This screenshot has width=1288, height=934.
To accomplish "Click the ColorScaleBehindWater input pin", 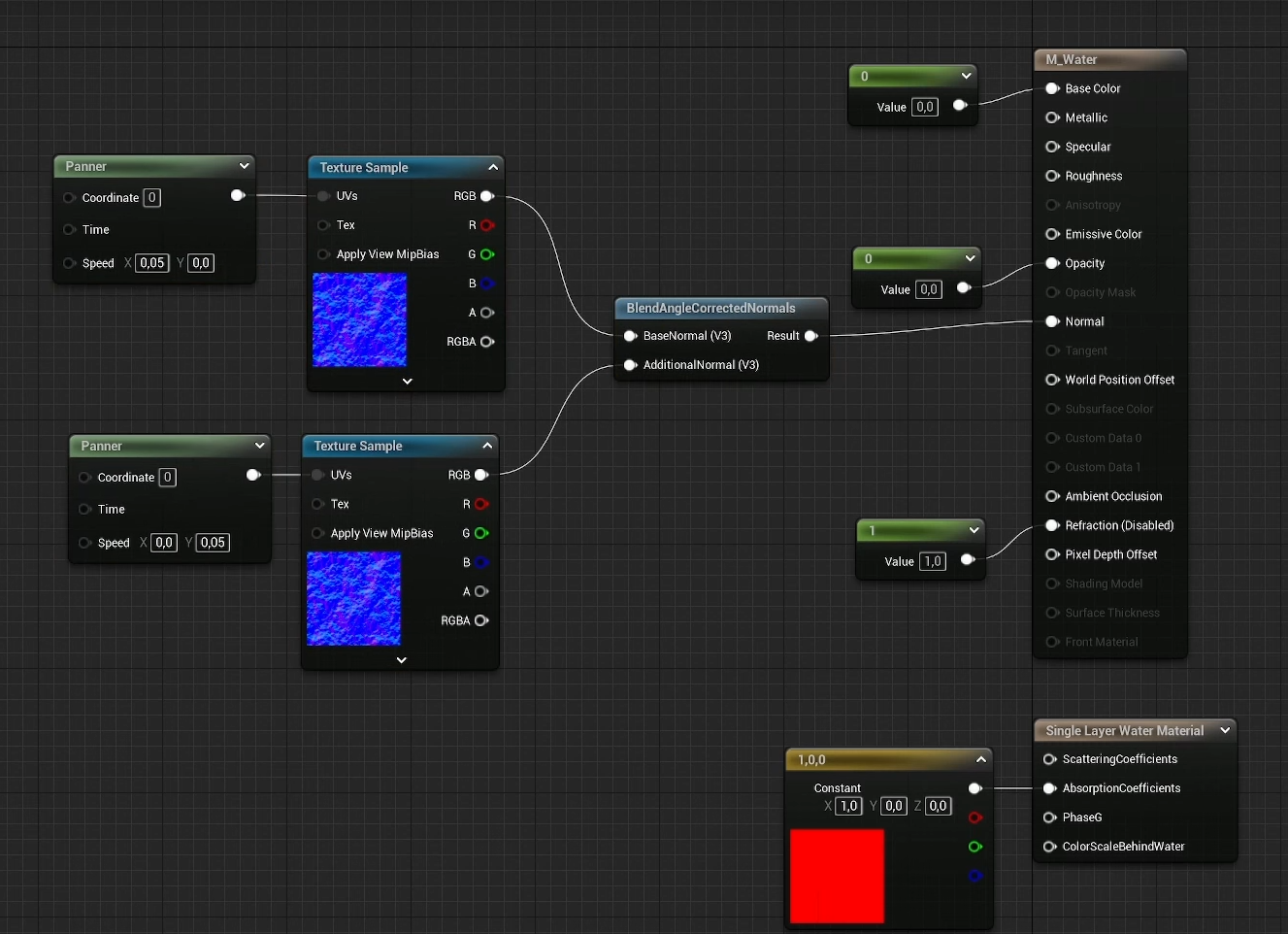I will (1049, 847).
